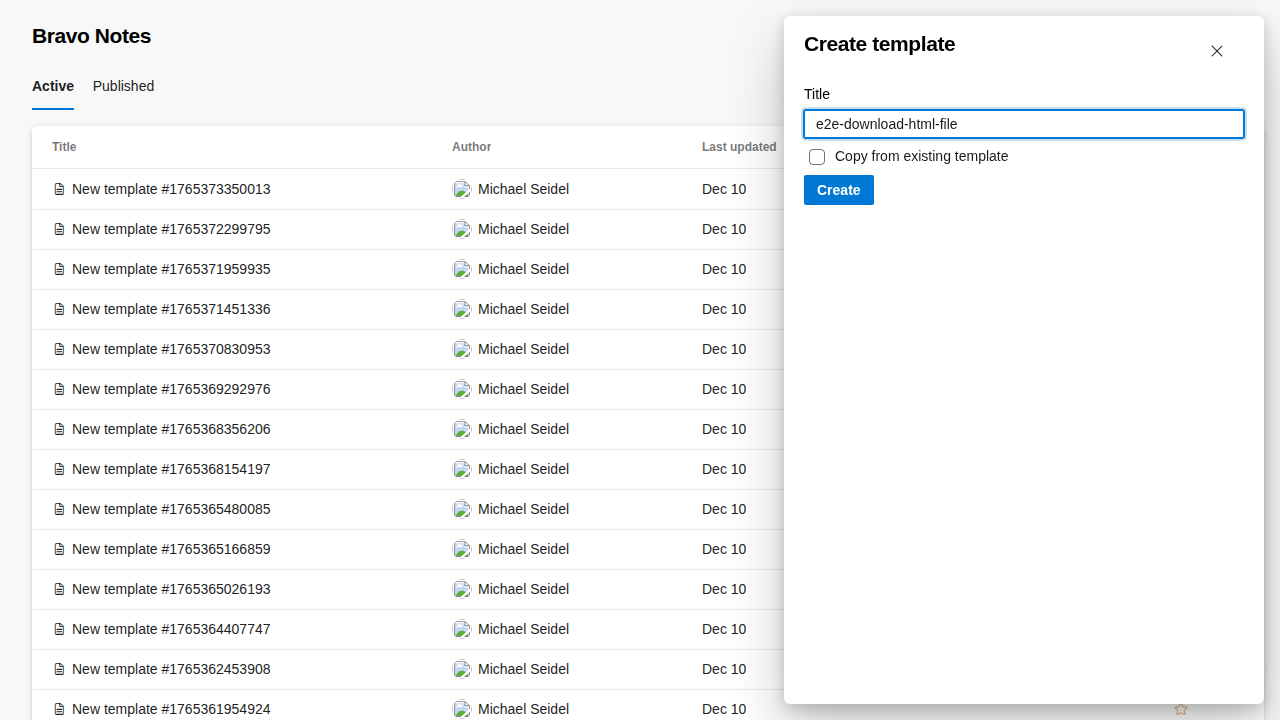Sort by the Author column header
The width and height of the screenshot is (1280, 720).
point(471,147)
